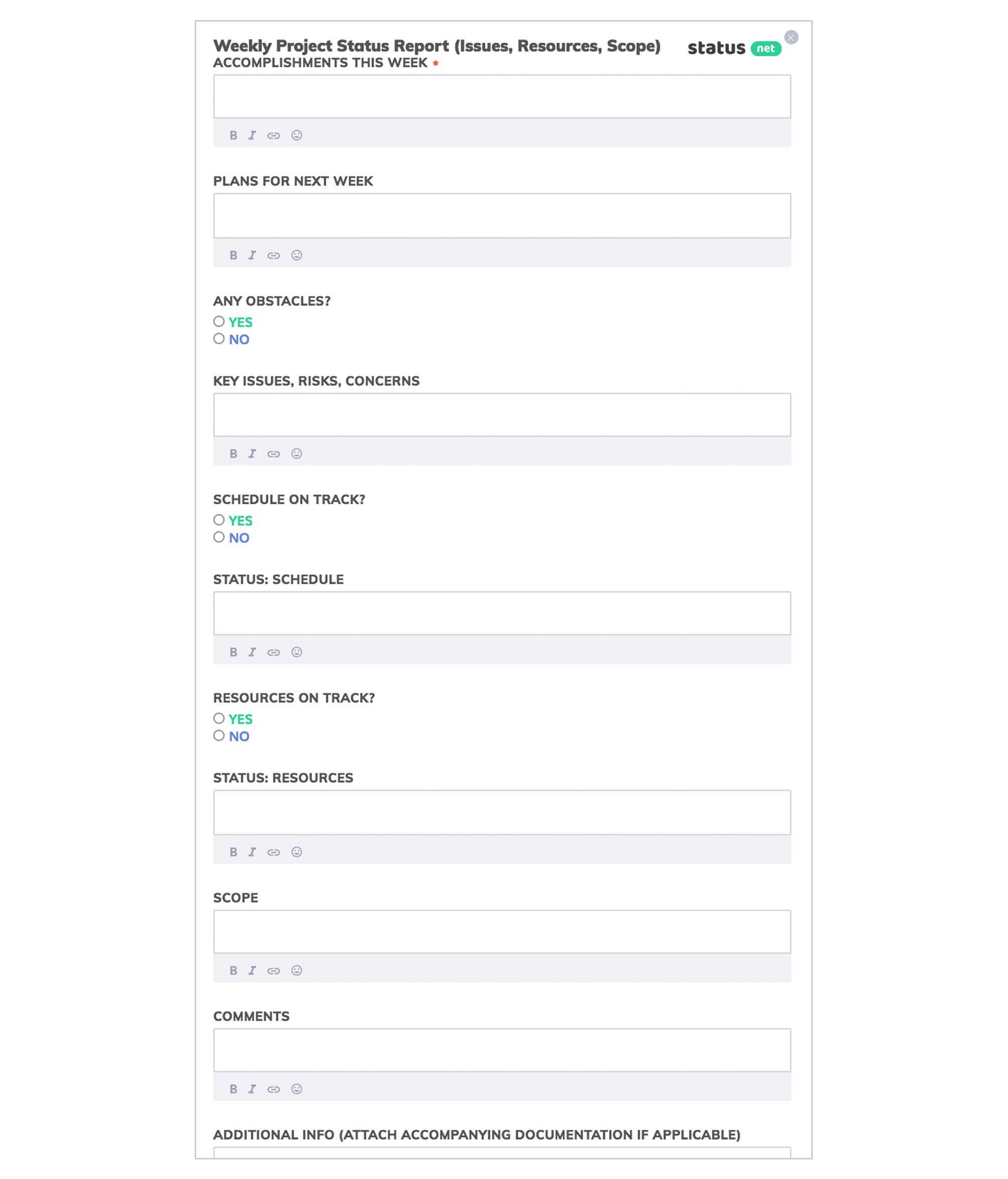Click the emoji icon in Plans for Next Week
The width and height of the screenshot is (1008, 1179).
[x=297, y=254]
